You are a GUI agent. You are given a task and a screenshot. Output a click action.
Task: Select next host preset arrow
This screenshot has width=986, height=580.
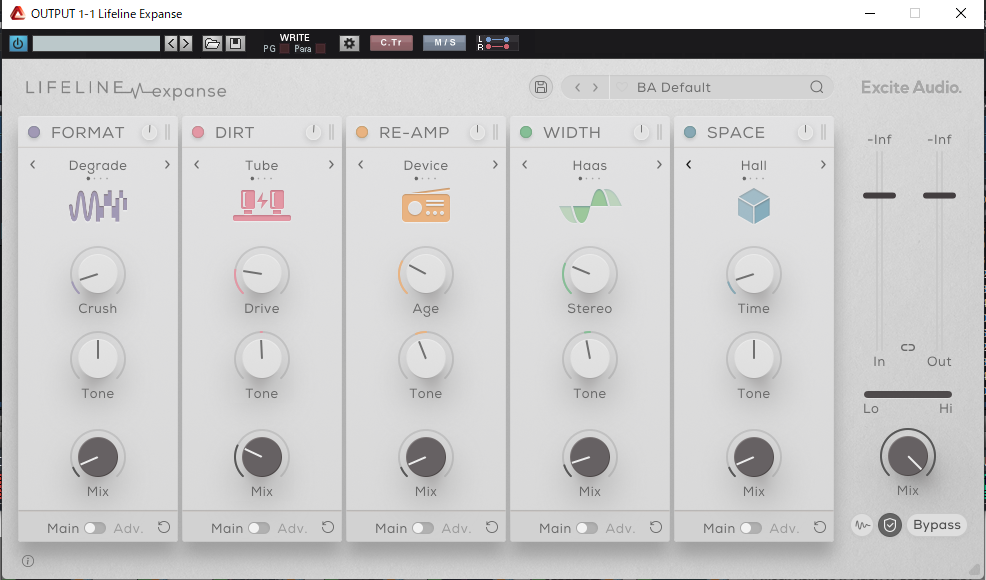point(186,43)
